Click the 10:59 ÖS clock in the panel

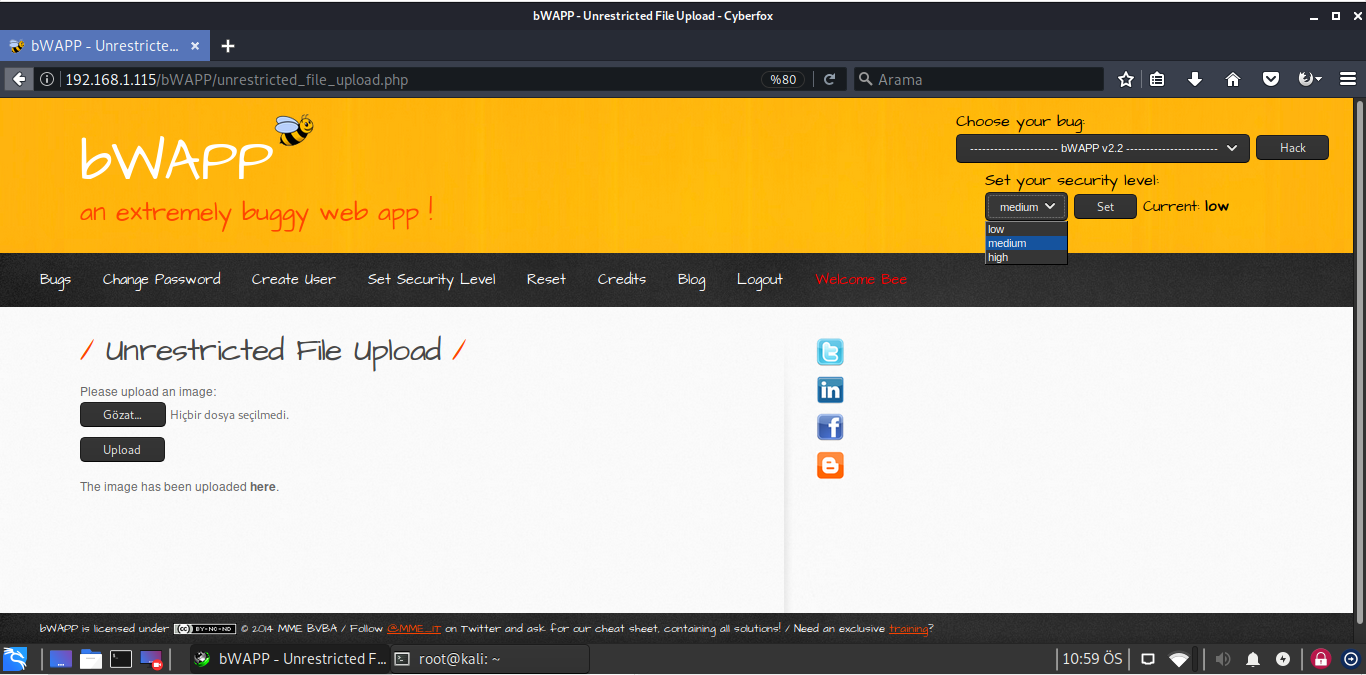1093,659
